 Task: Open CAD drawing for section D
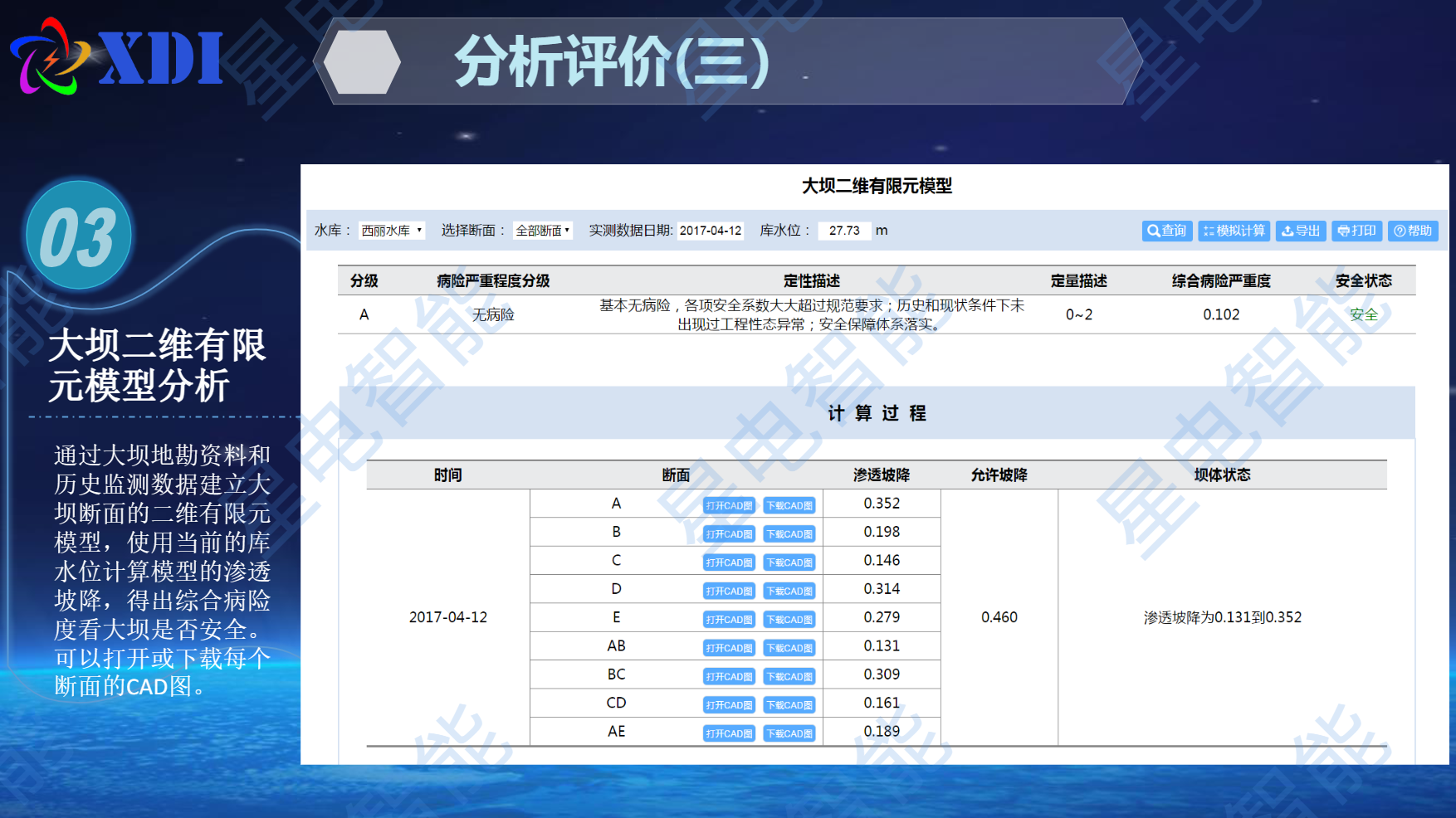[729, 591]
